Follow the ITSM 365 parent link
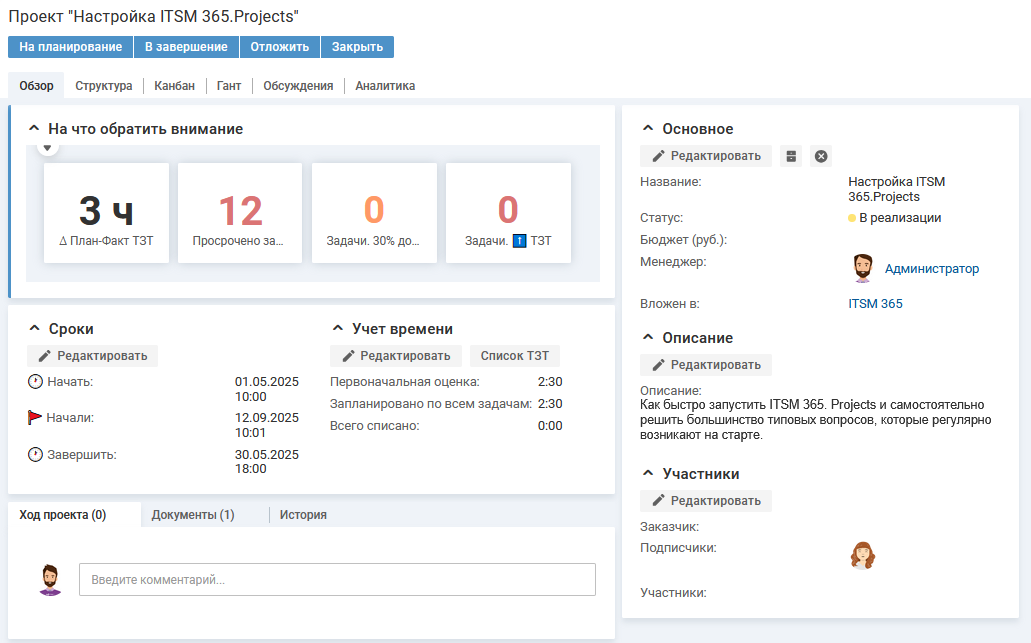Viewport: 1031px width, 643px height. tap(875, 303)
